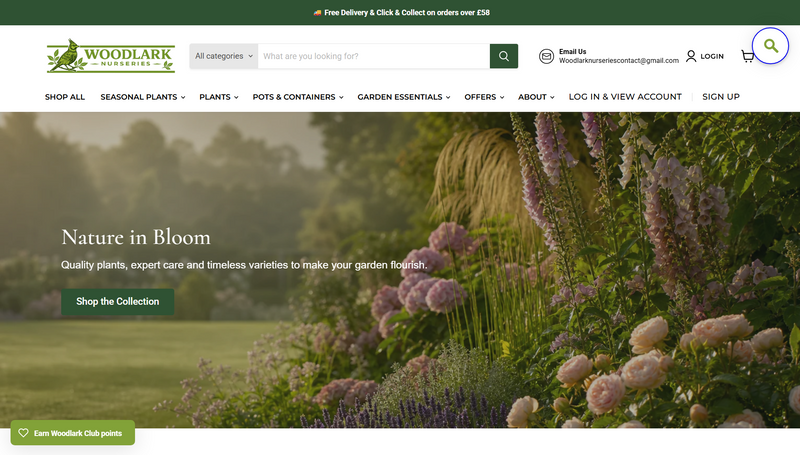Click the user login person icon
Image resolution: width=800 pixels, height=455 pixels.
tap(691, 56)
